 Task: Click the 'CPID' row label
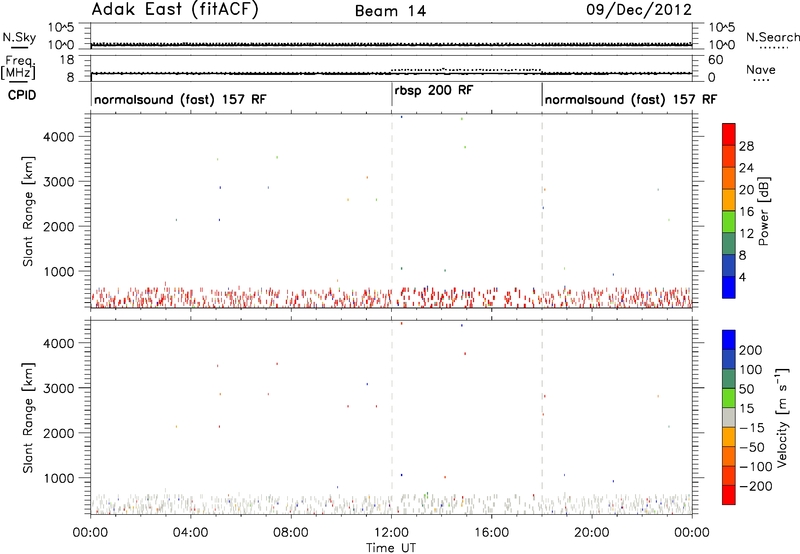(21, 95)
